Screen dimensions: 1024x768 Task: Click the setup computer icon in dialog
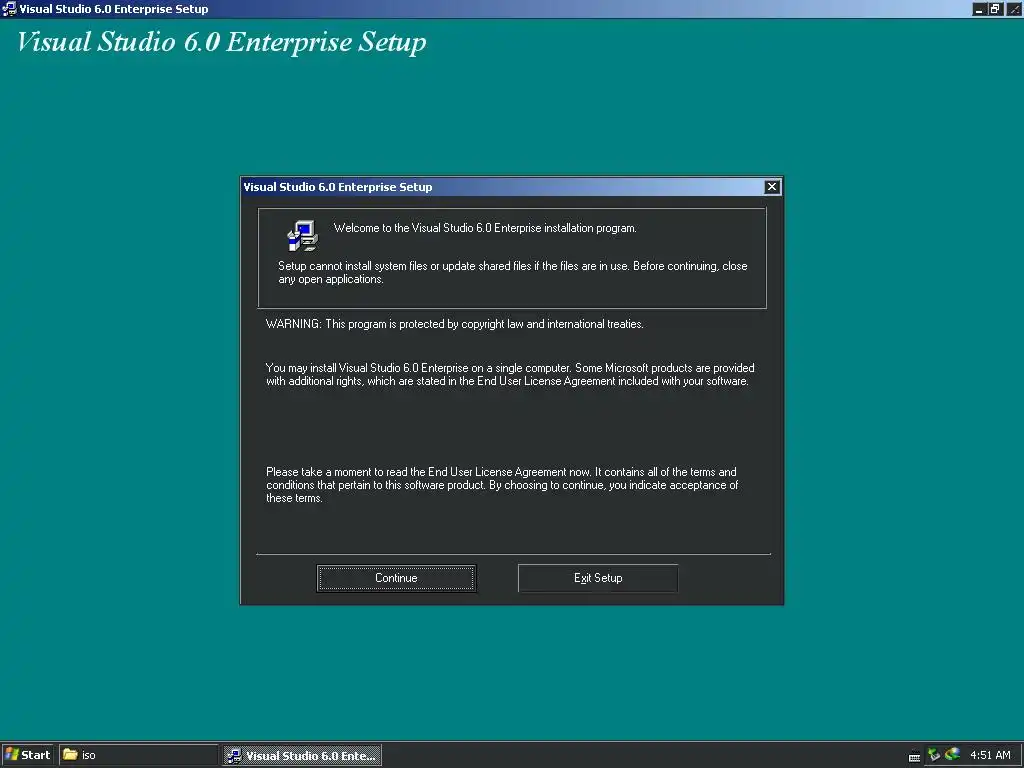point(302,235)
